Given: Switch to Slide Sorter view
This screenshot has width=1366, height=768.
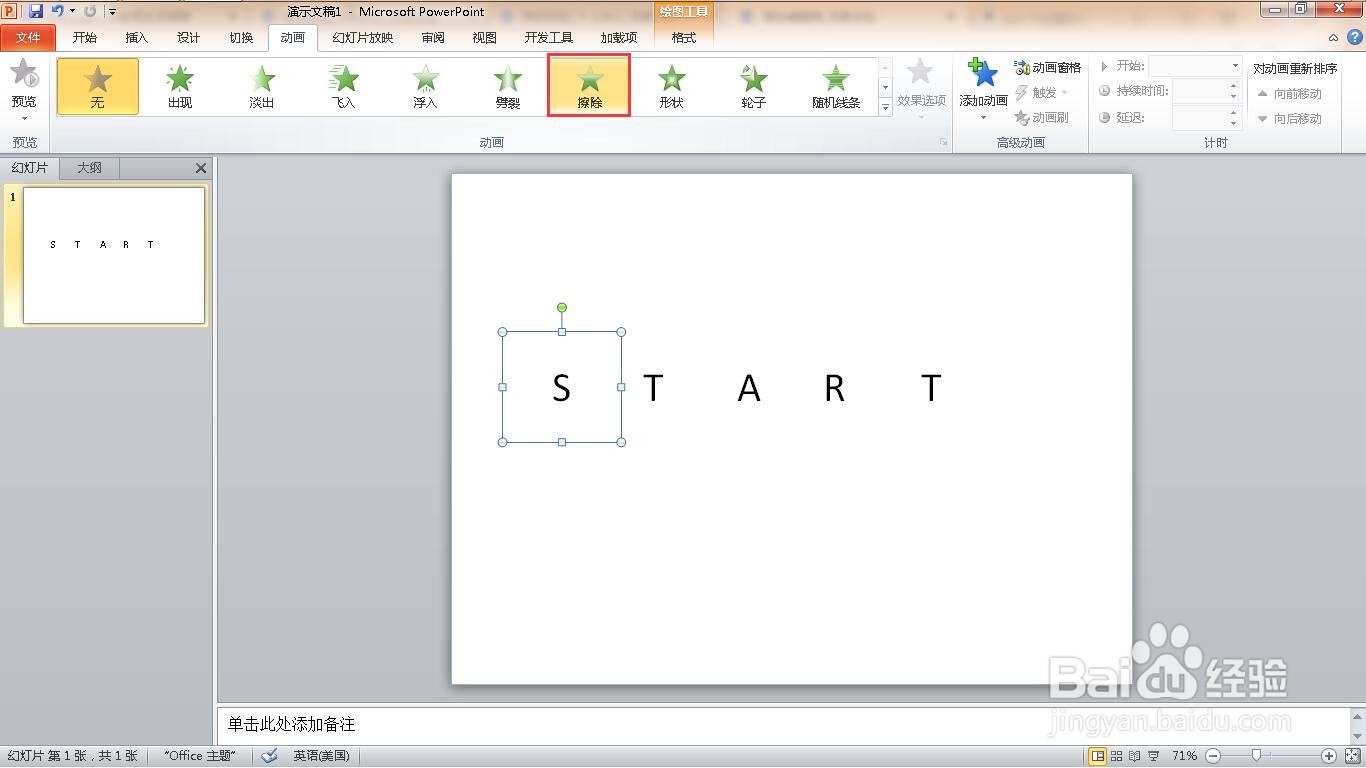Looking at the screenshot, I should point(1117,756).
